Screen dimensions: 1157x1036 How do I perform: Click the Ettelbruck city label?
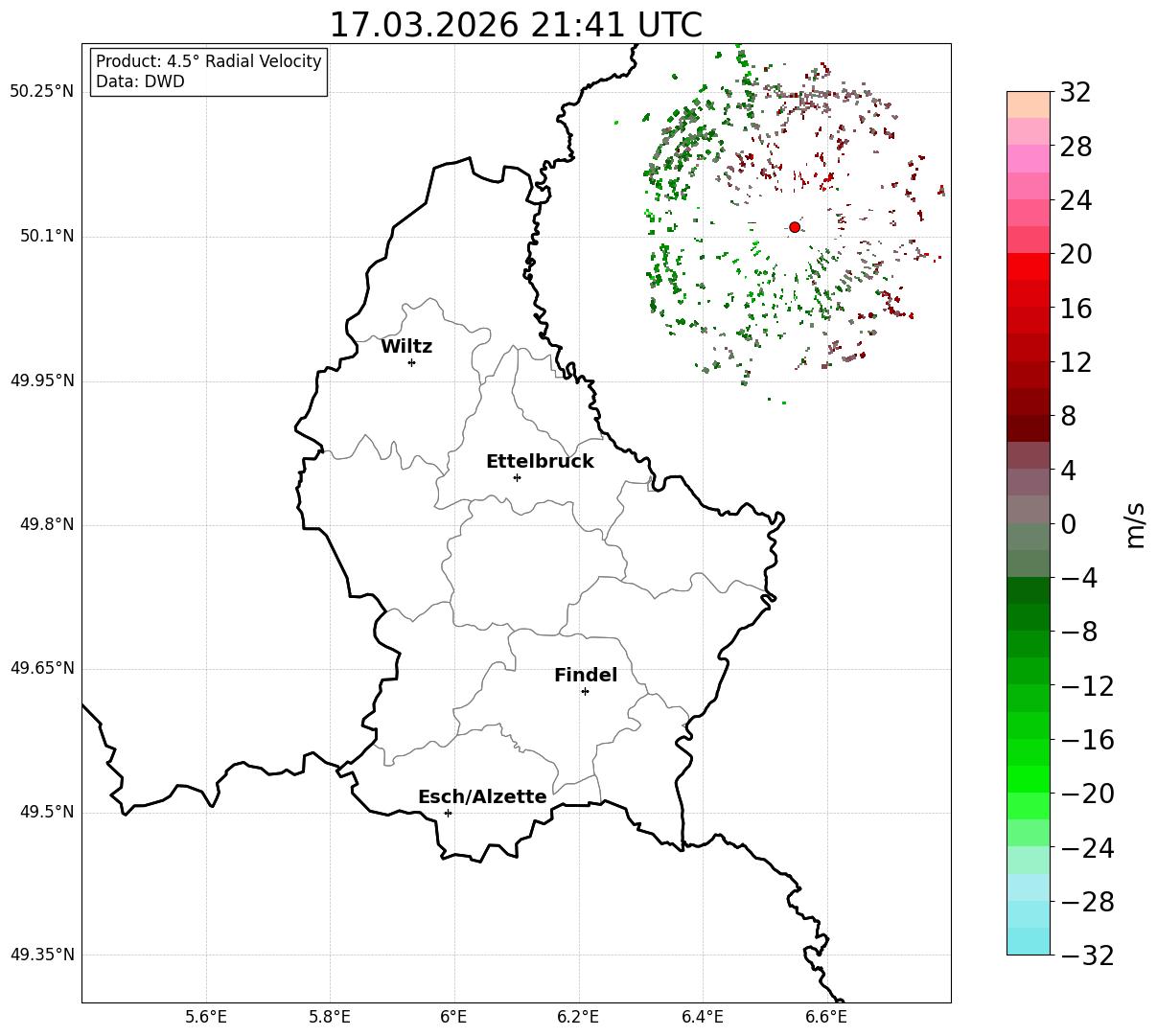point(540,462)
